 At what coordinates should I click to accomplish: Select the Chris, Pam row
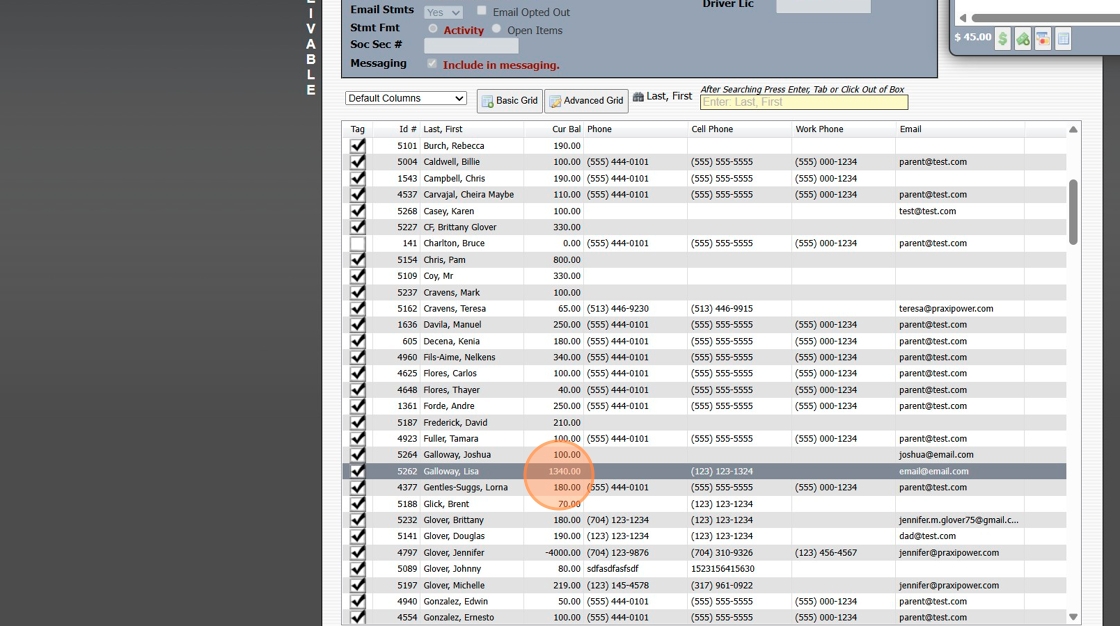click(x=704, y=260)
